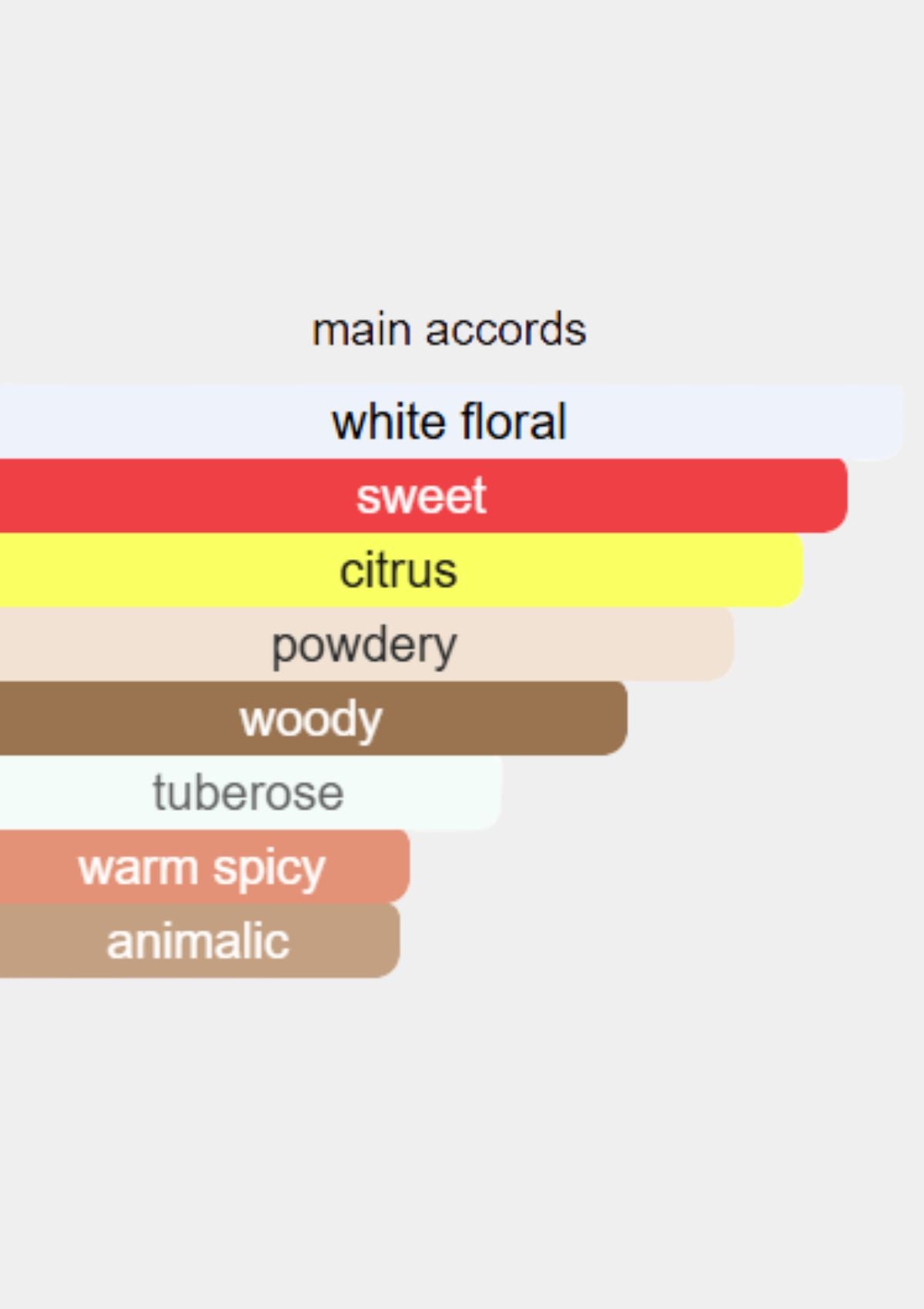Select the yellow citrus accord bar
This screenshot has height=1309, width=924.
click(x=402, y=570)
